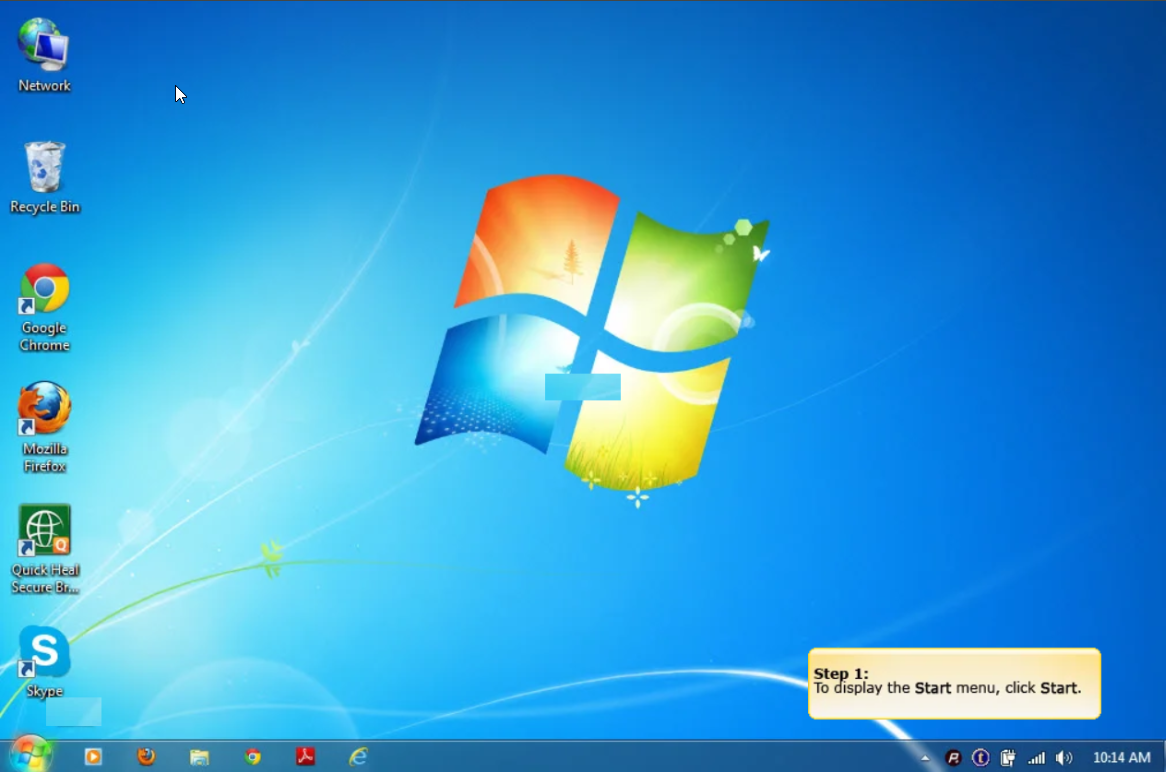The width and height of the screenshot is (1166, 772).
Task: Open the speaker volume control
Action: tap(1064, 758)
